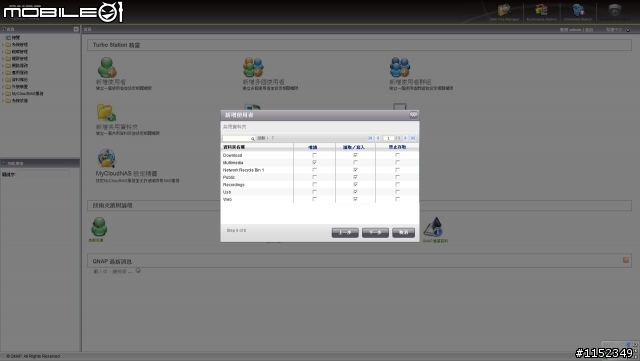Image resolution: width=640 pixels, height=361 pixels.
Task: Click the 登出 logout link
Action: coord(589,30)
